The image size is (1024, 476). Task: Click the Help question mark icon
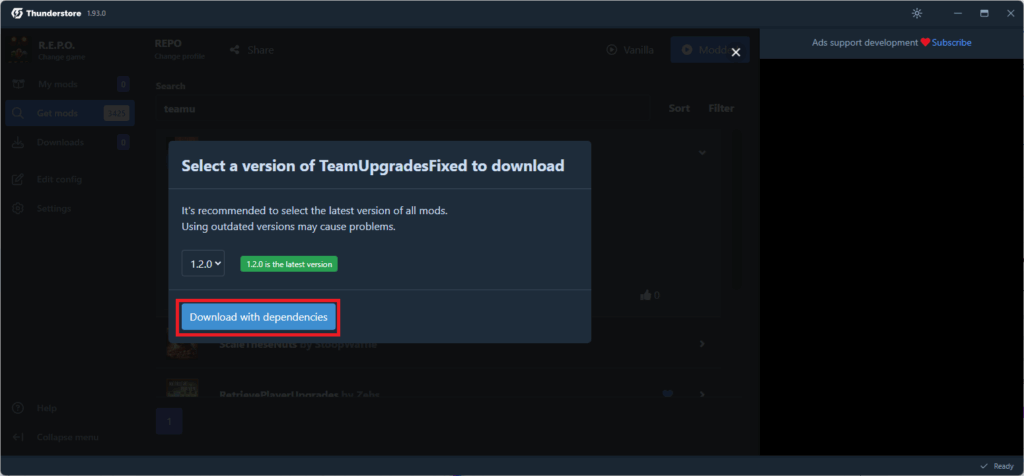coord(18,408)
